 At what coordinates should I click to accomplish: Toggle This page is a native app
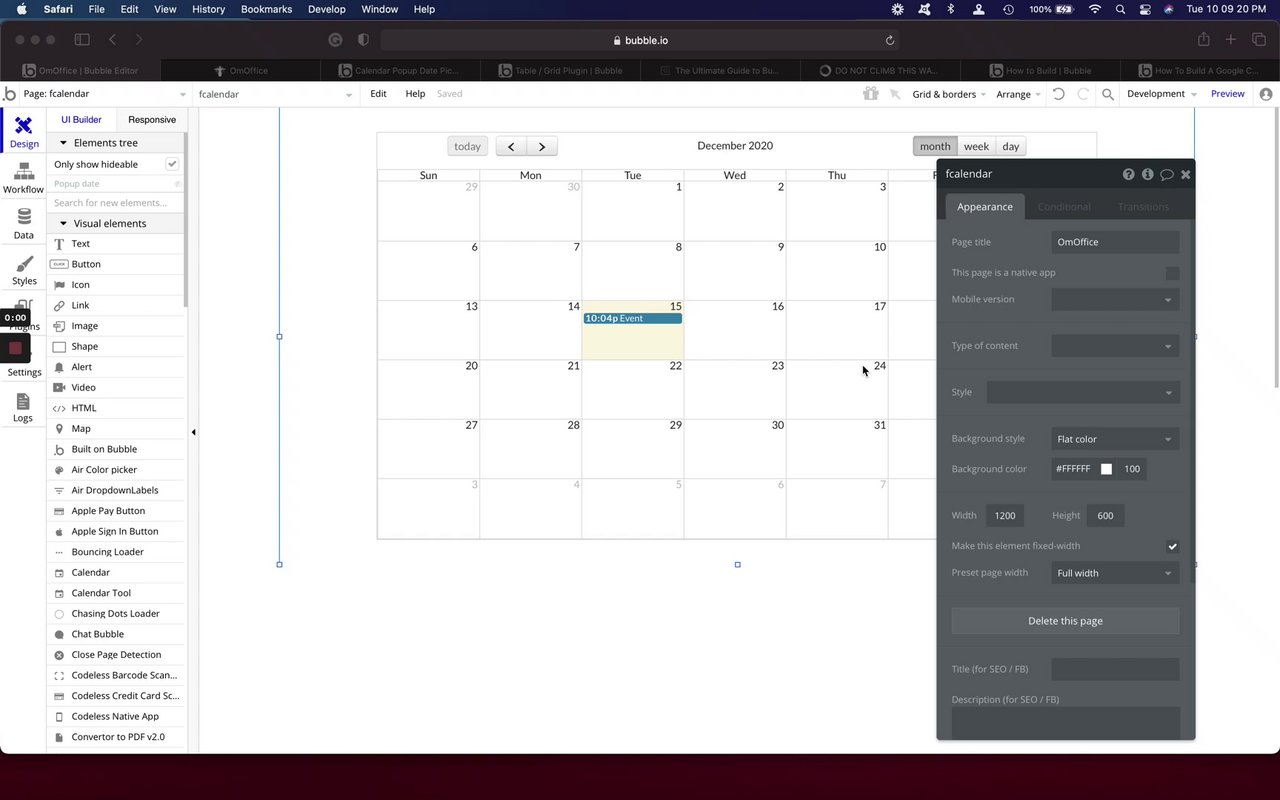pyautogui.click(x=1172, y=273)
